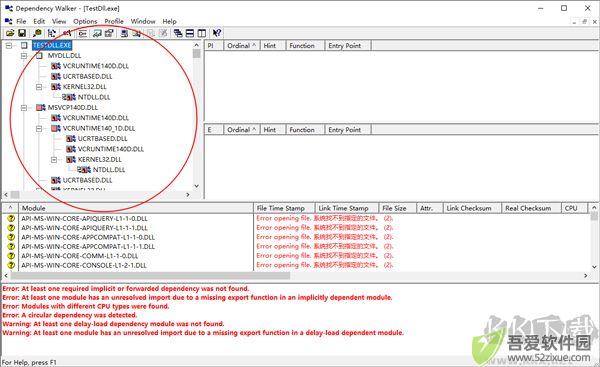Click the context Help arrow-question toolbar icon
This screenshot has height=367, width=600.
click(x=217, y=33)
